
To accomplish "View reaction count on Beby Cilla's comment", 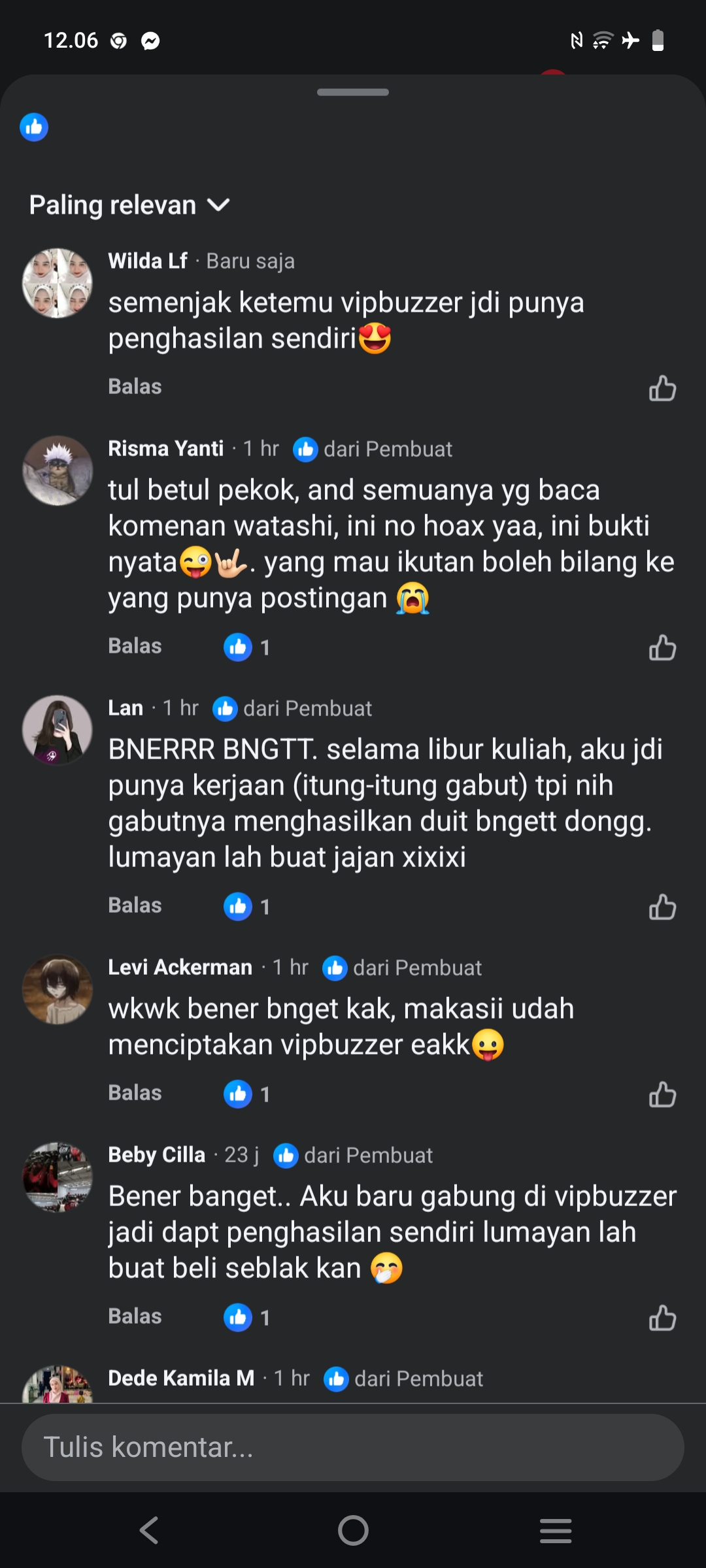I will (x=247, y=1317).
